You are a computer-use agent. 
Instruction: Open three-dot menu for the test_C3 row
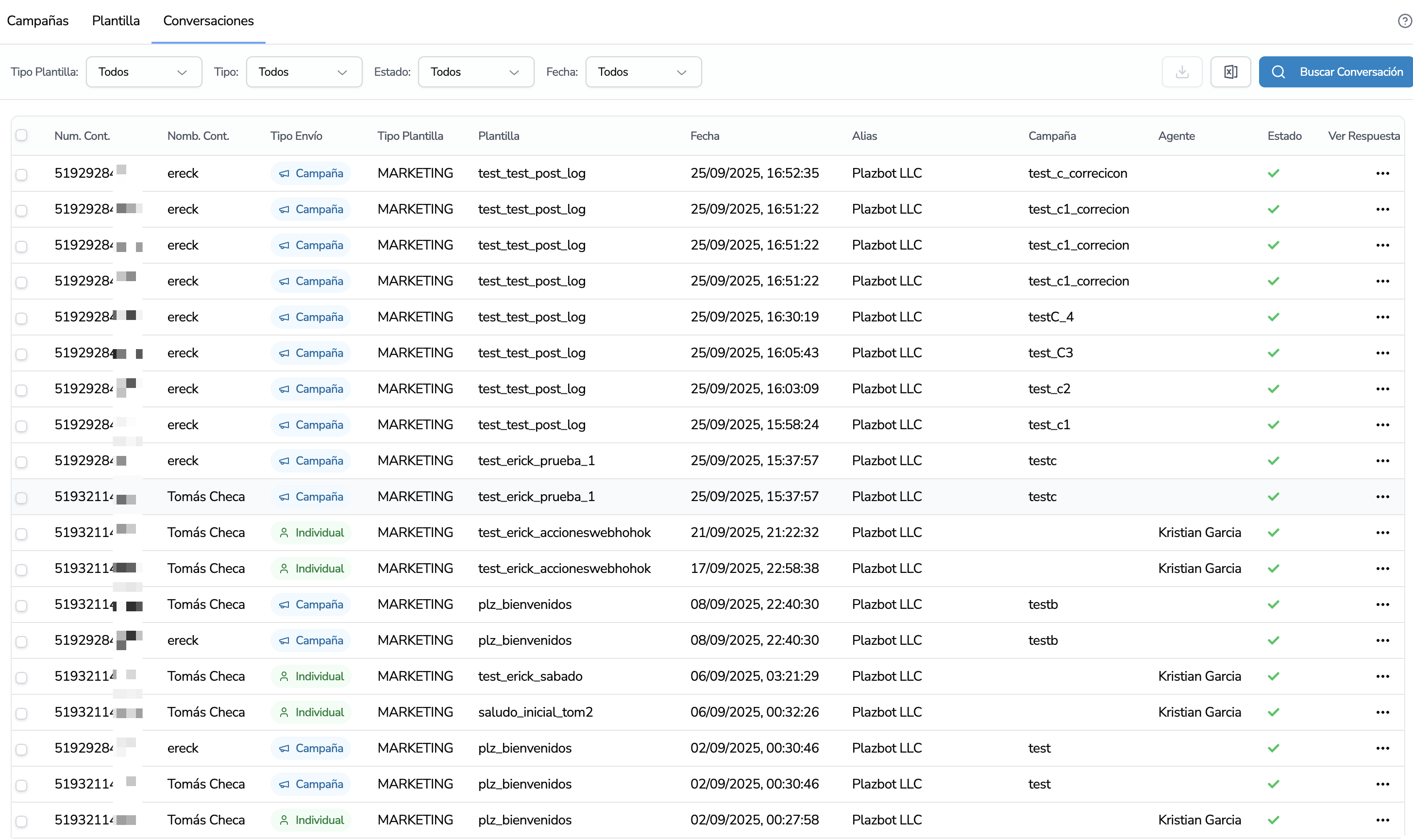point(1382,353)
